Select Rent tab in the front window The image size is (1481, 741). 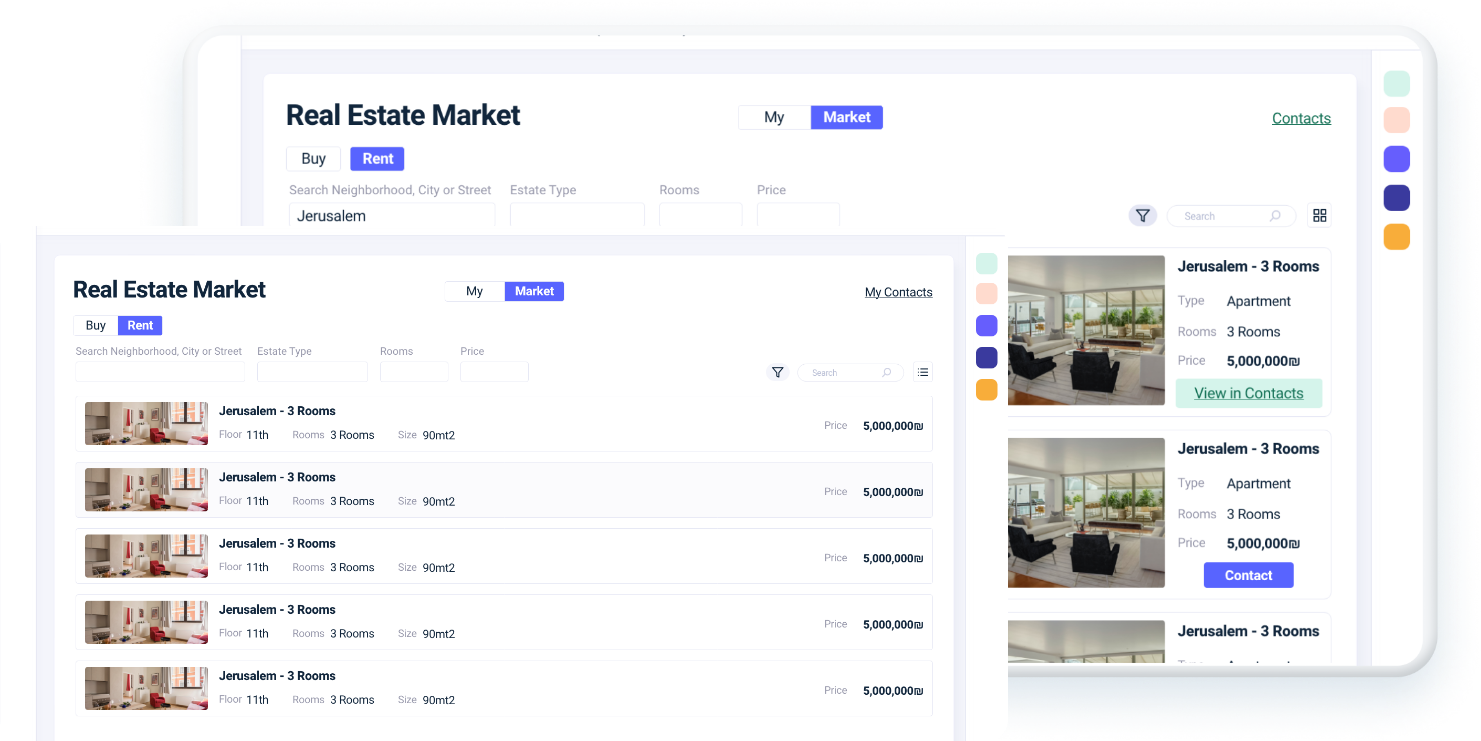[140, 326]
